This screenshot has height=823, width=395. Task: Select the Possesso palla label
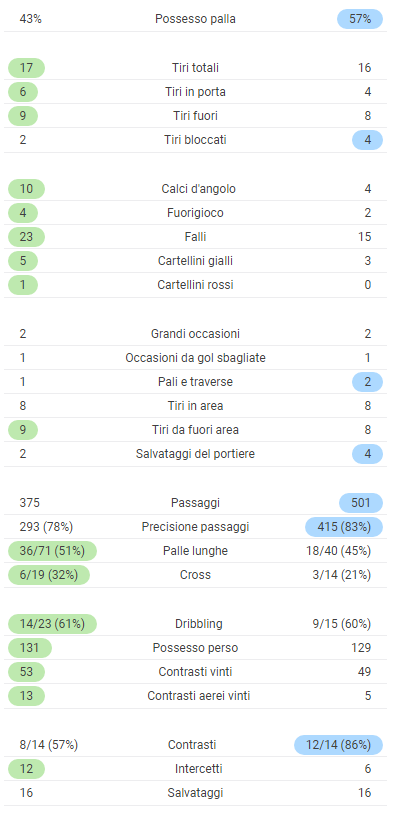[195, 19]
